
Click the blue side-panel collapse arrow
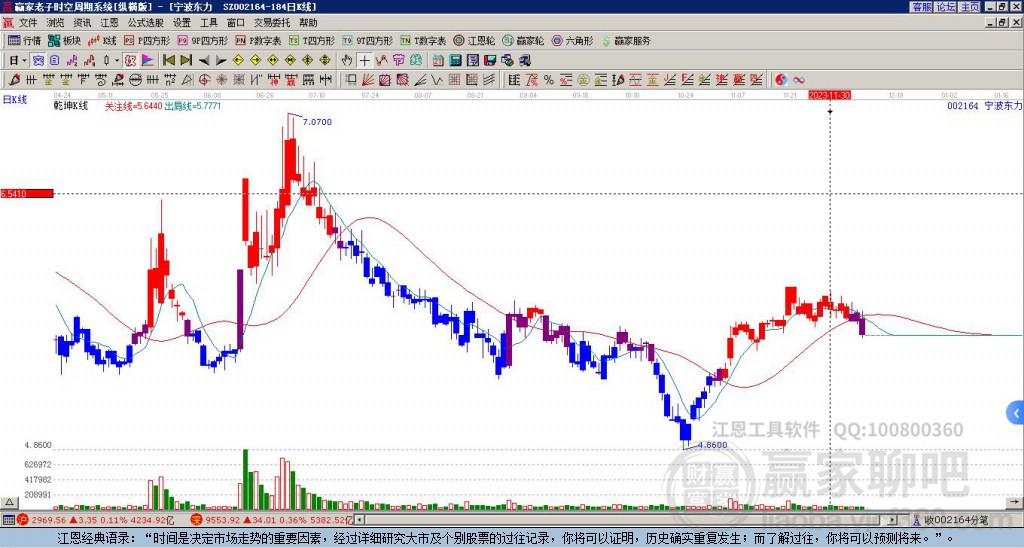coord(1016,413)
